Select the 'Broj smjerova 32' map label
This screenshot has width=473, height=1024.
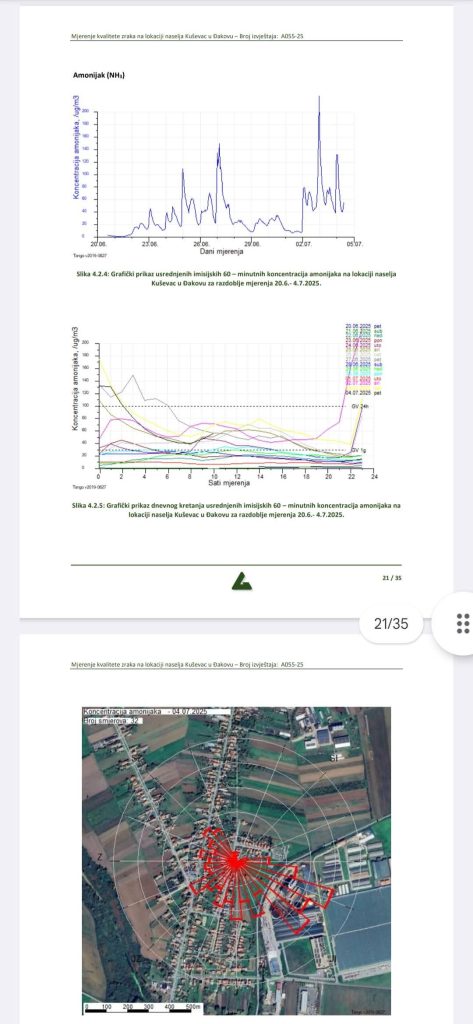pyautogui.click(x=112, y=720)
